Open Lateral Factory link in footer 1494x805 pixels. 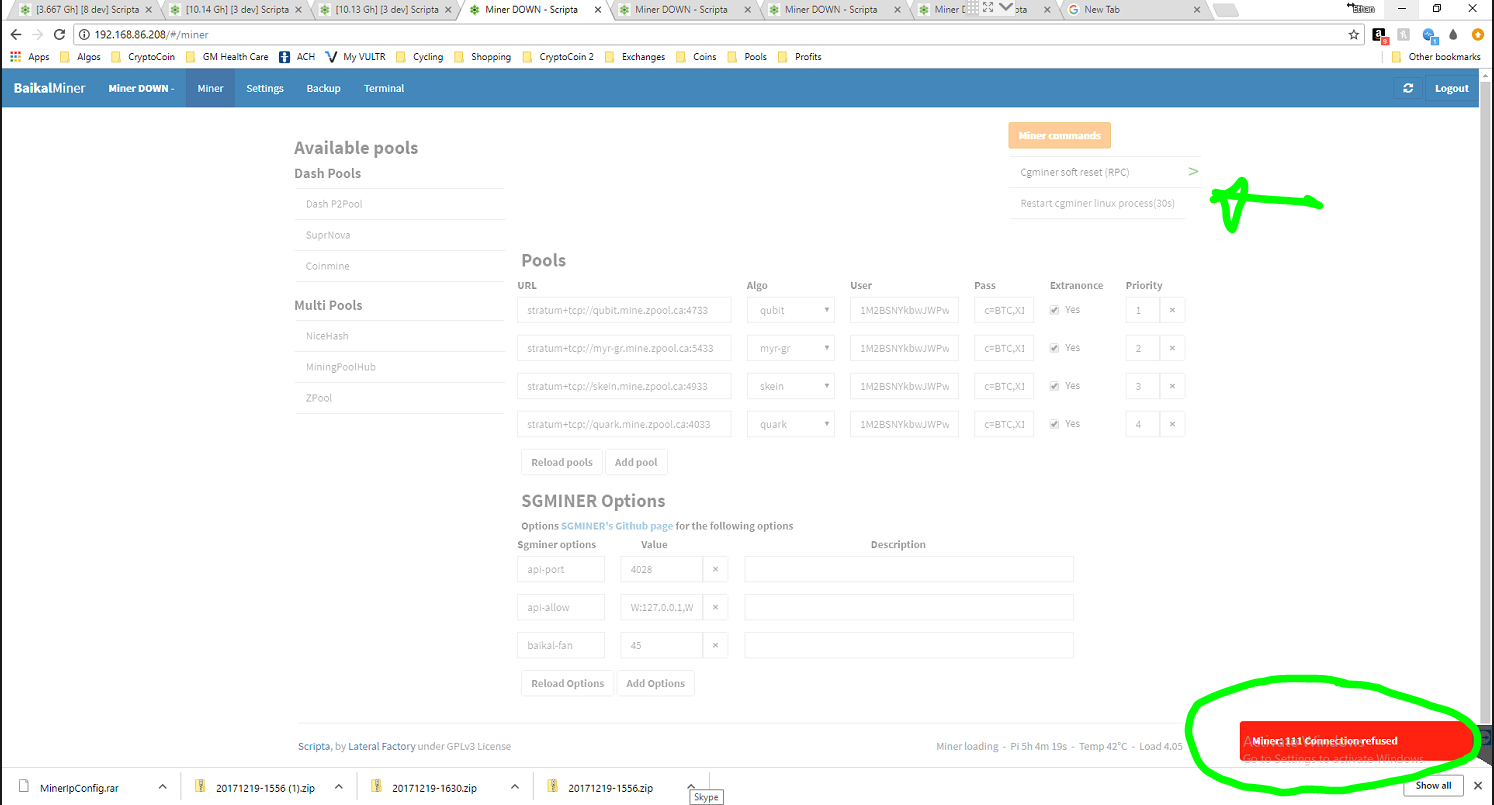[x=381, y=746]
